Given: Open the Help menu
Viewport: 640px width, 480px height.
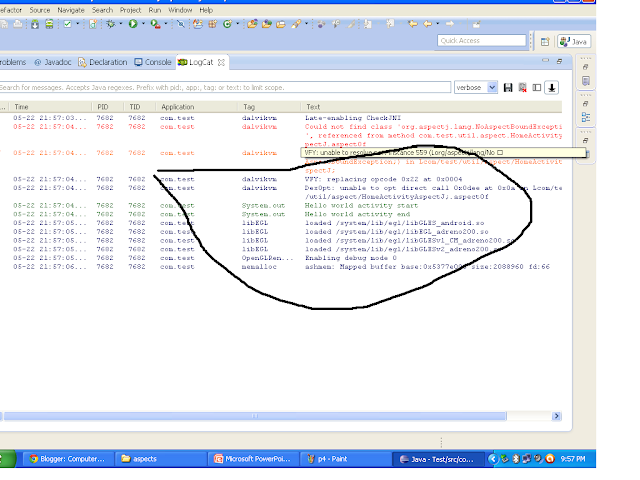Looking at the screenshot, I should click(x=206, y=10).
